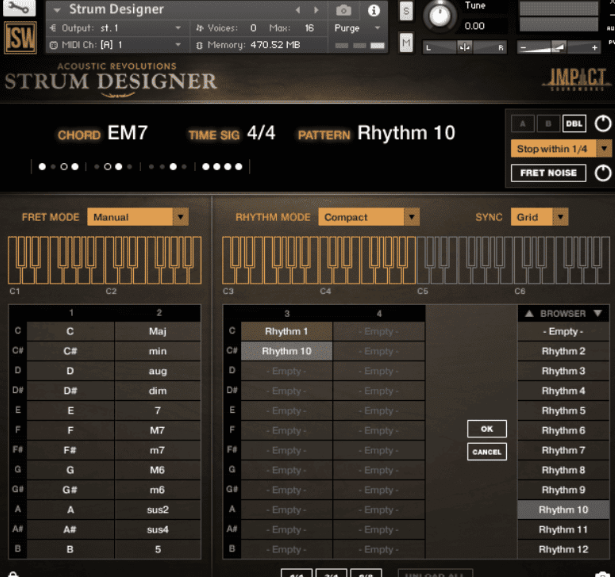Click Empty slot in column 4 row C

pos(379,331)
